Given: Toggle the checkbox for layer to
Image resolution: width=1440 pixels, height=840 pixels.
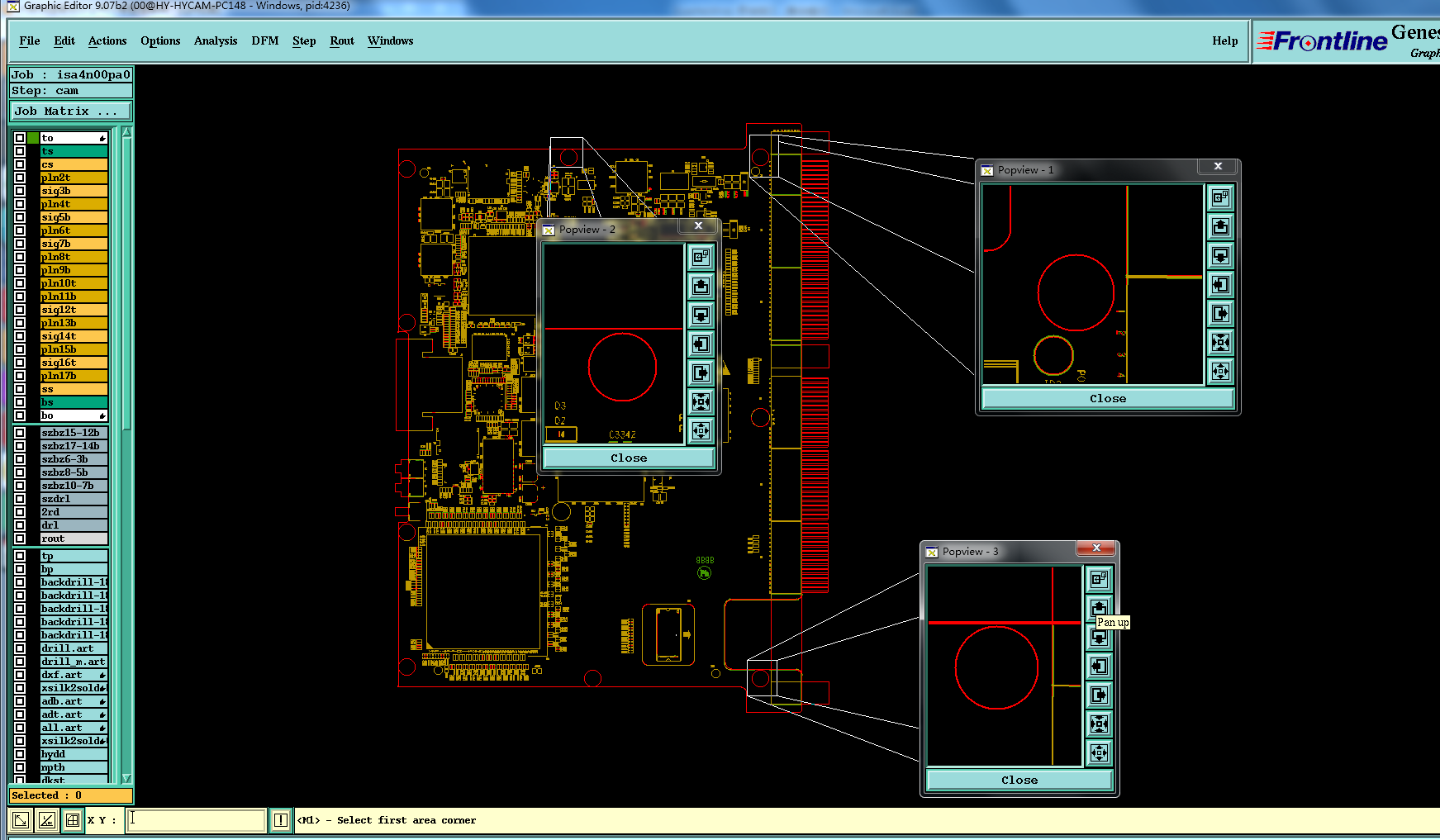Looking at the screenshot, I should [20, 138].
